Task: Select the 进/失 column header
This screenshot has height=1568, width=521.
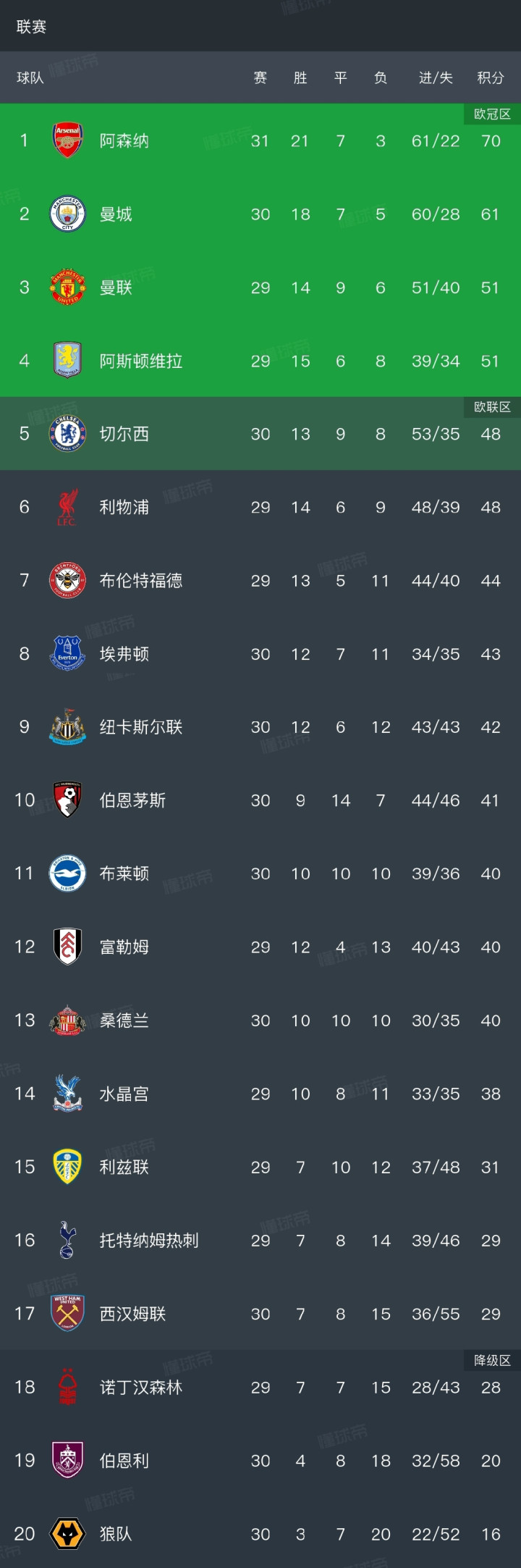Action: 436,77
